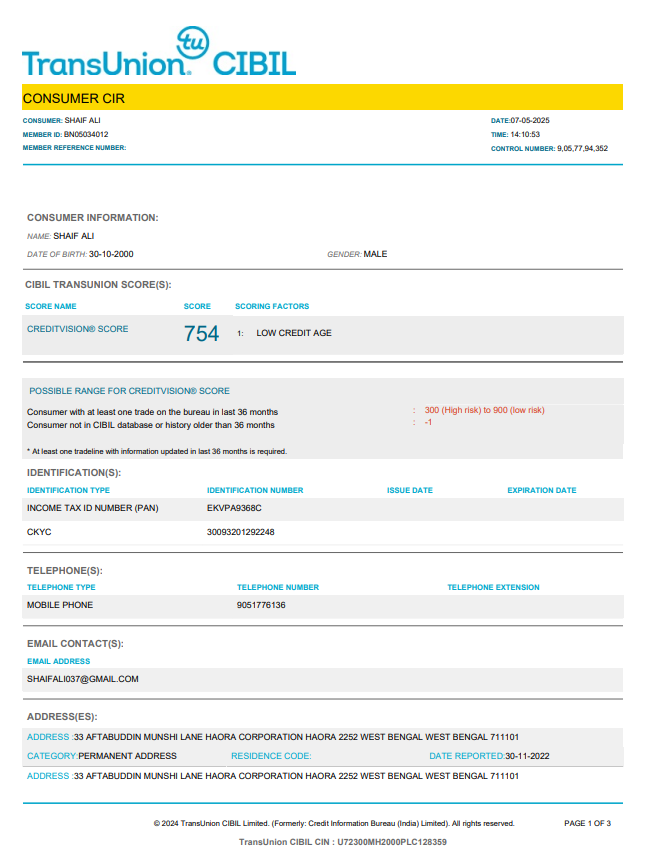The image size is (645, 856).
Task: Click the IDENTIFICATION TYPE column header
Action: tap(68, 490)
